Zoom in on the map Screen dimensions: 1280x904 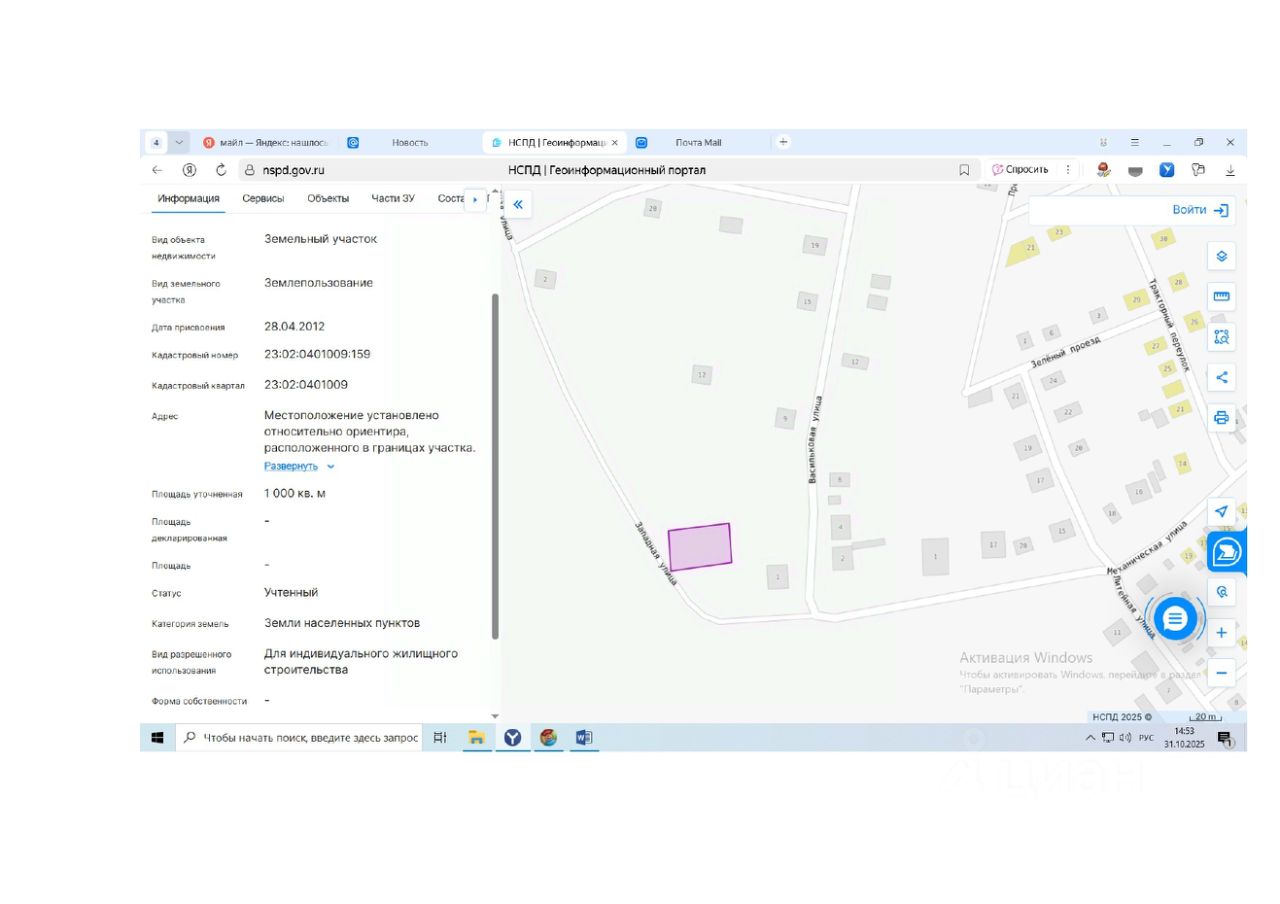(x=1221, y=633)
